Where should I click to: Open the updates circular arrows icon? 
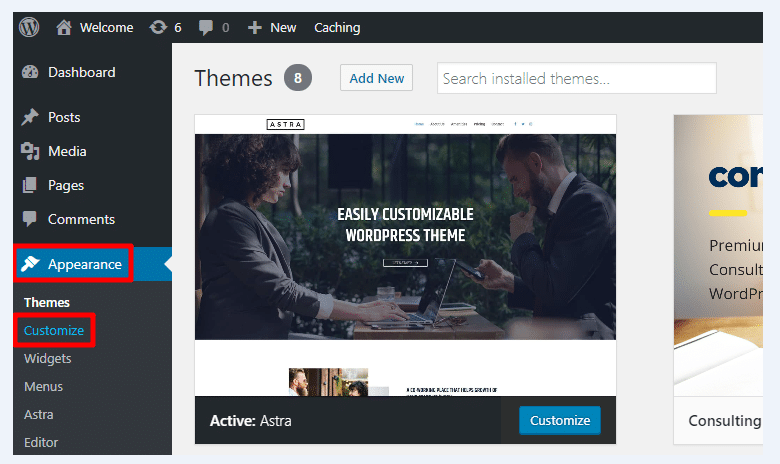tap(158, 28)
